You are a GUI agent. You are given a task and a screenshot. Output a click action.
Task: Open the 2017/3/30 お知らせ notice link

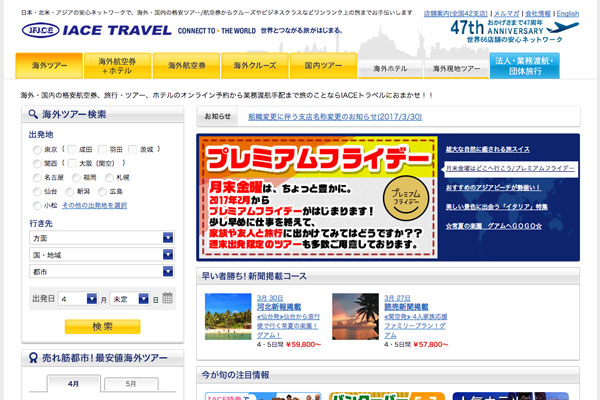pos(335,117)
